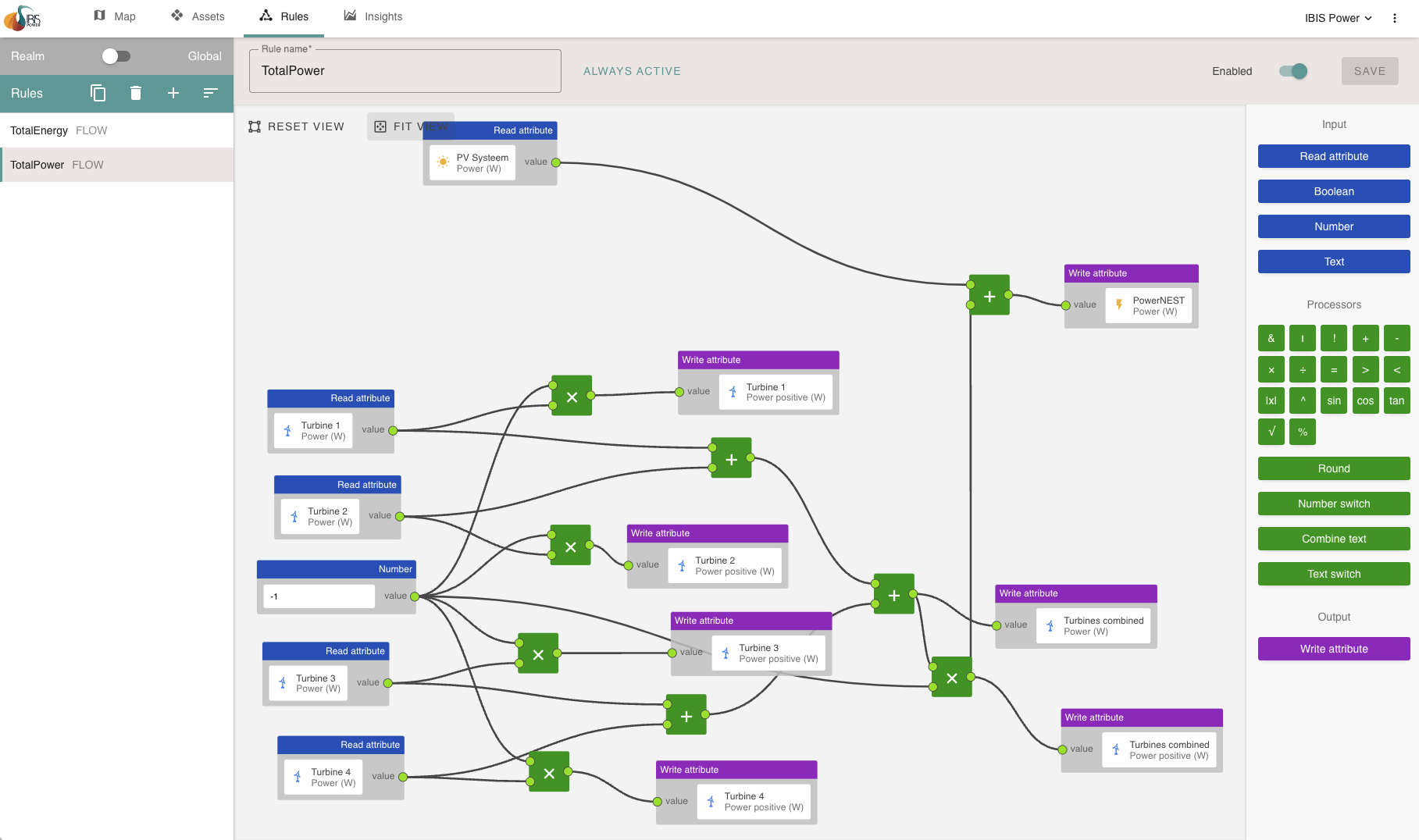Viewport: 1419px width, 840px height.
Task: Select the TotalEnergy flow rule
Action: pyautogui.click(x=117, y=130)
